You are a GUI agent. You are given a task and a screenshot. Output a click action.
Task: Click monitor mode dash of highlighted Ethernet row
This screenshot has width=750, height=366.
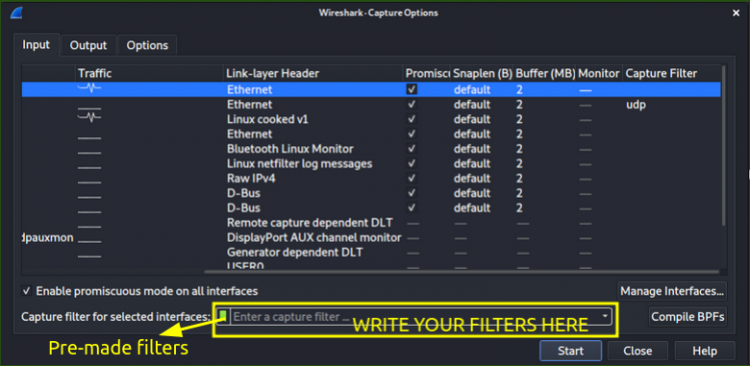pos(585,90)
